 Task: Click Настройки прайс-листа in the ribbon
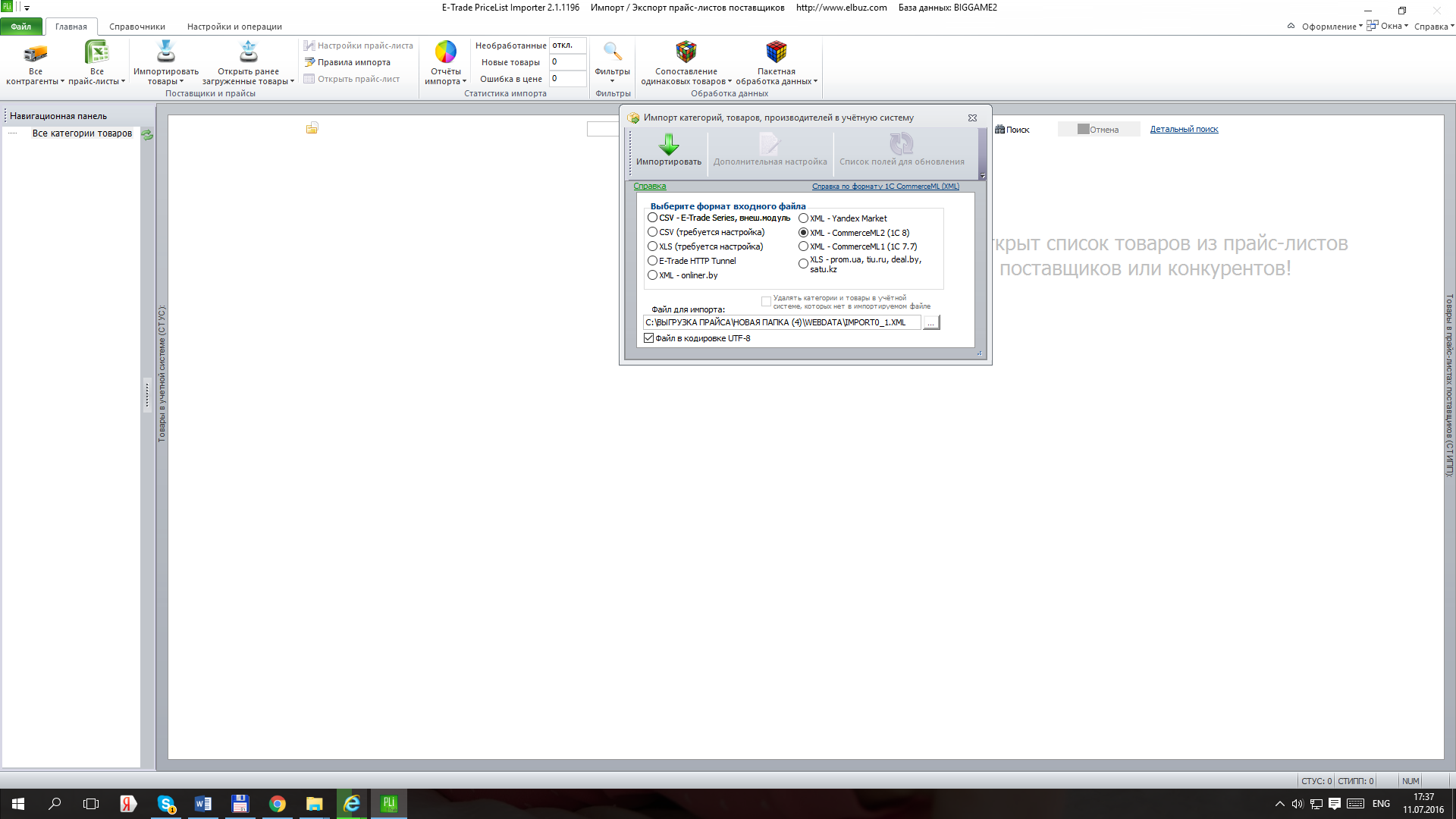[x=359, y=45]
